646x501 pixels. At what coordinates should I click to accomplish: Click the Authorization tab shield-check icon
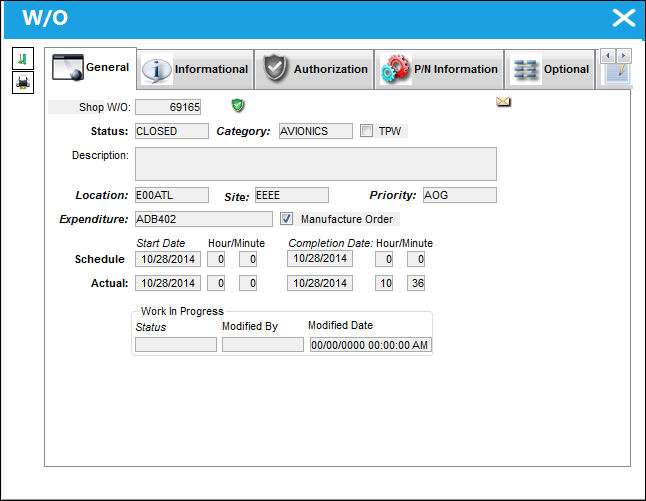275,68
